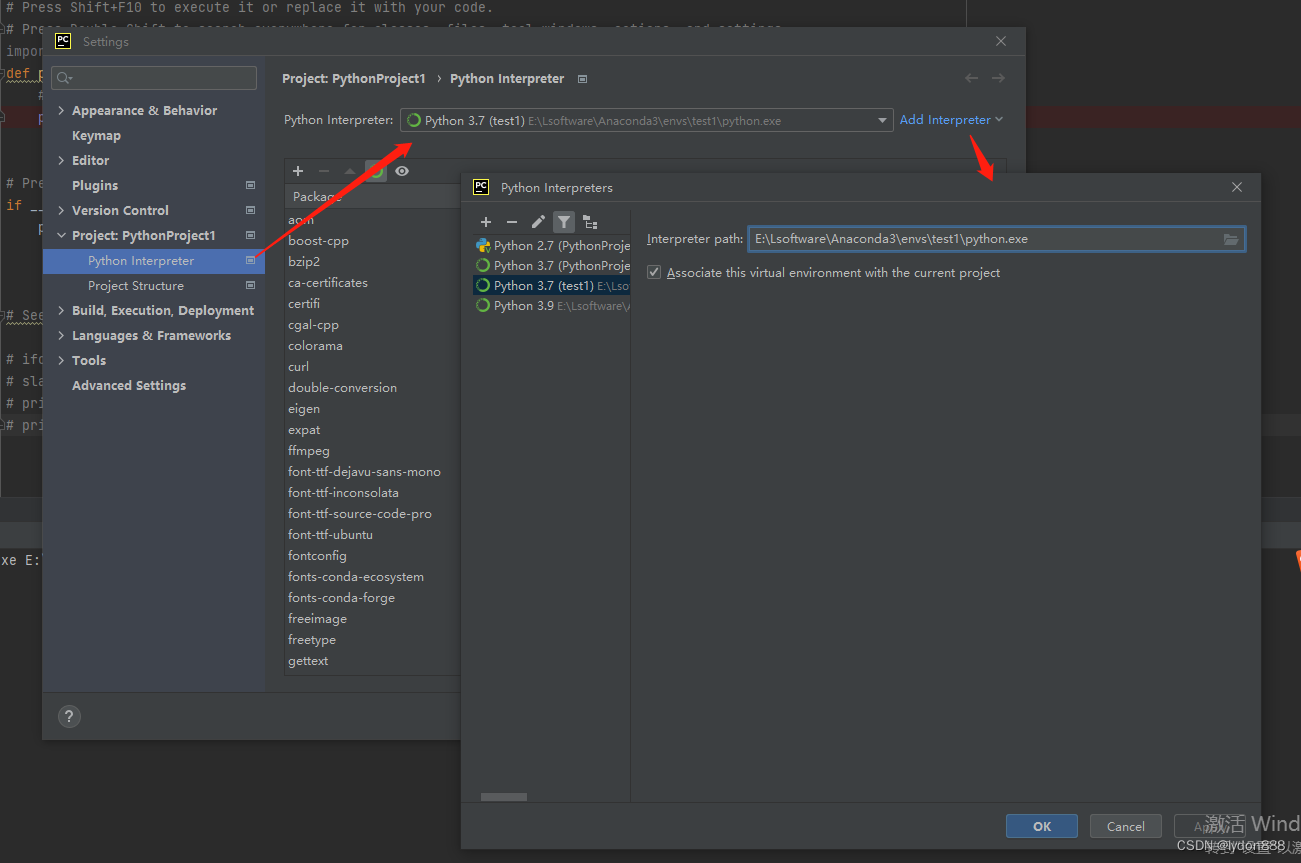The image size is (1301, 863).
Task: Expand the Editor section
Action: click(x=62, y=160)
